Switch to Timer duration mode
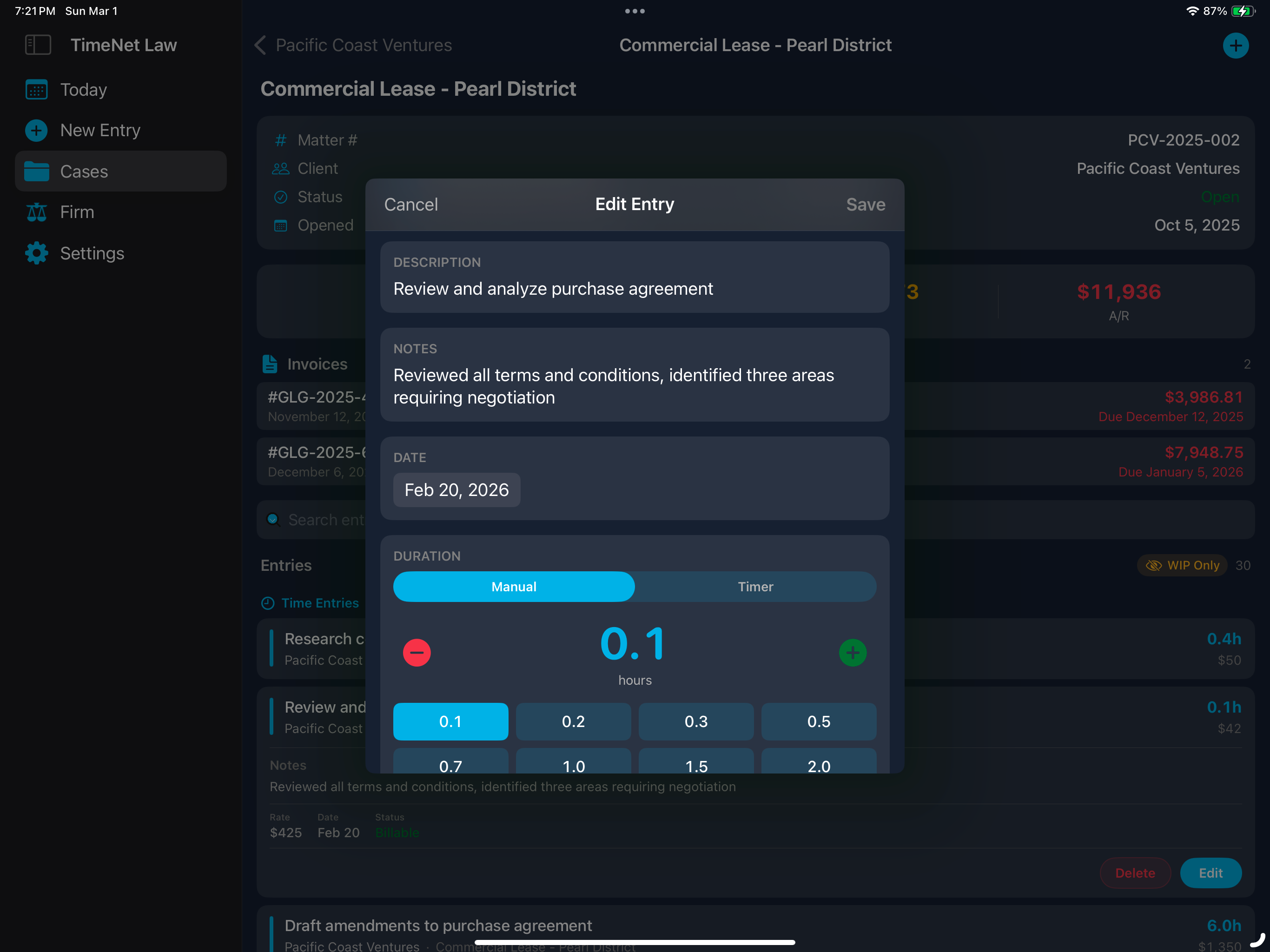The height and width of the screenshot is (952, 1270). [x=755, y=587]
